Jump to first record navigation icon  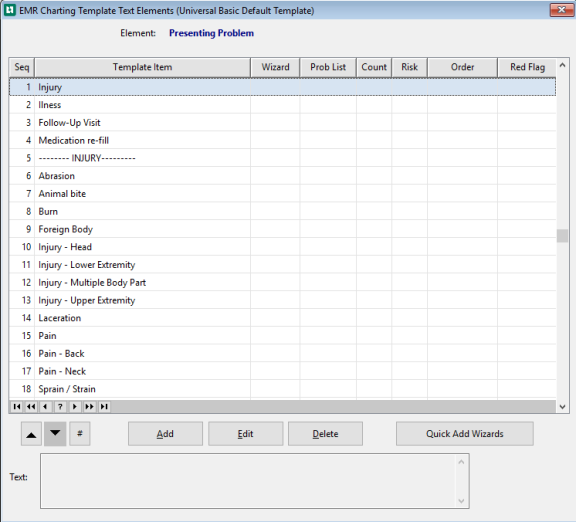pos(17,406)
